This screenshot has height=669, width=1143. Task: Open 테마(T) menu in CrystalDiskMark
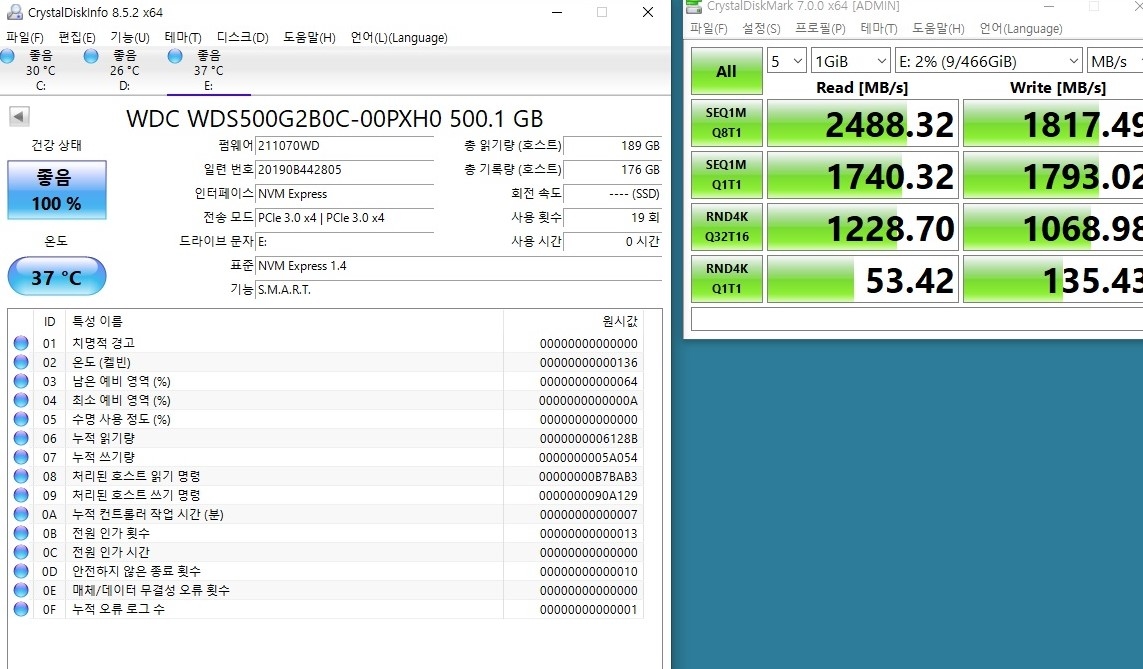pyautogui.click(x=878, y=28)
